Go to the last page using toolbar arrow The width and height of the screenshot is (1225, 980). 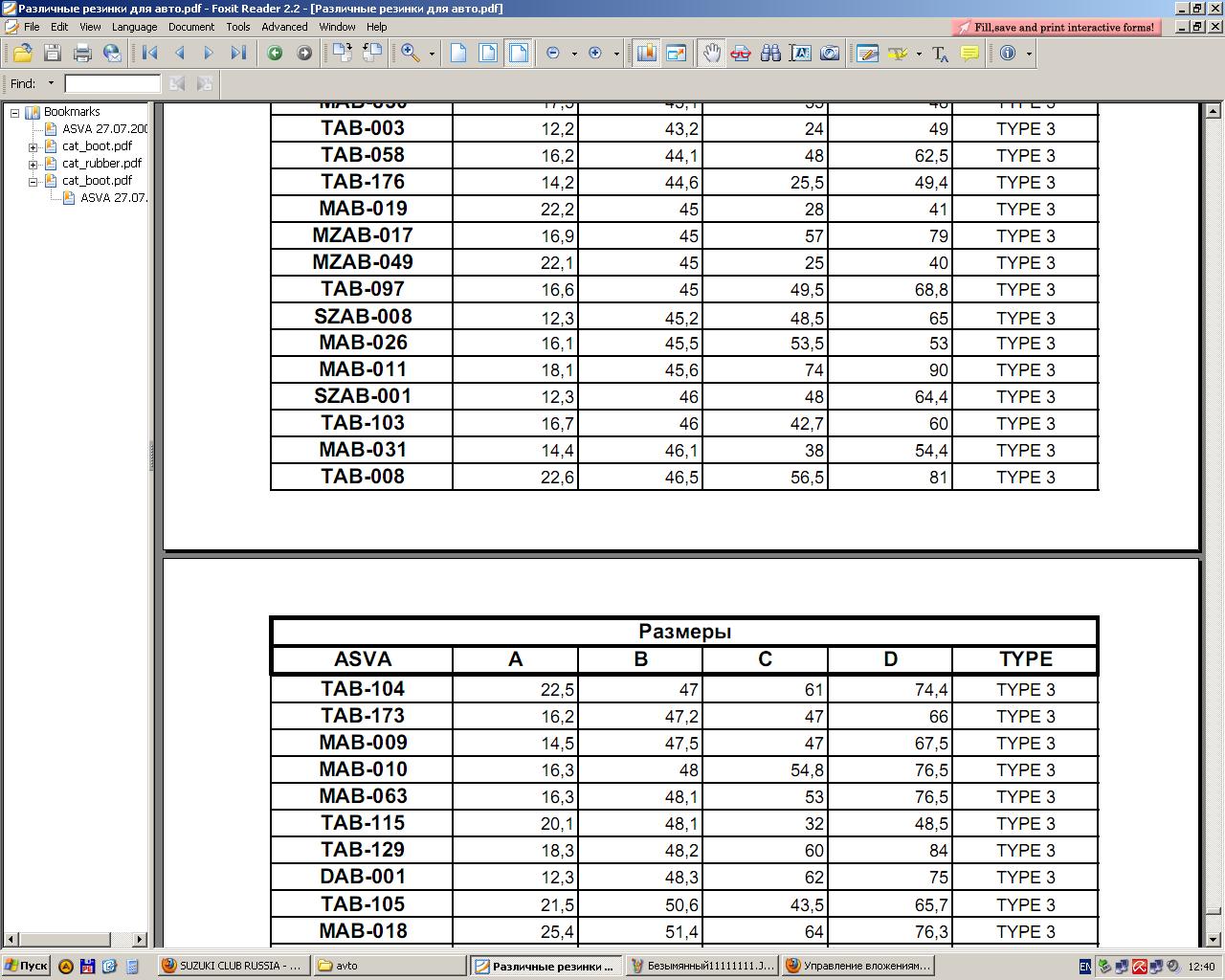pyautogui.click(x=238, y=54)
